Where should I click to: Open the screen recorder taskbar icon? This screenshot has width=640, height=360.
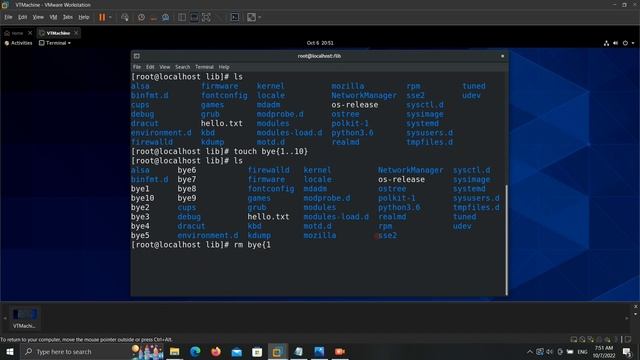tap(340, 352)
